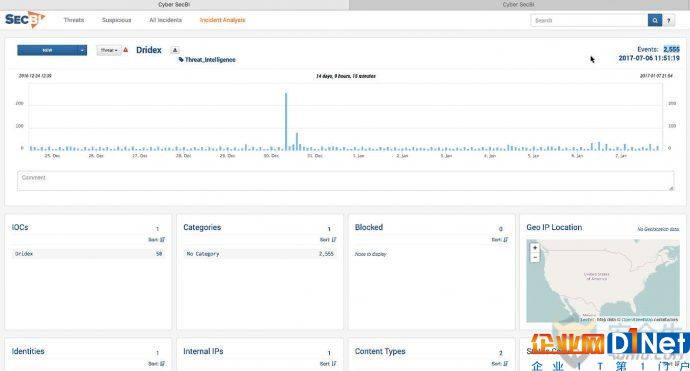The image size is (690, 371).
Task: Click the tall spike bar in timeline
Action: pyautogui.click(x=286, y=121)
